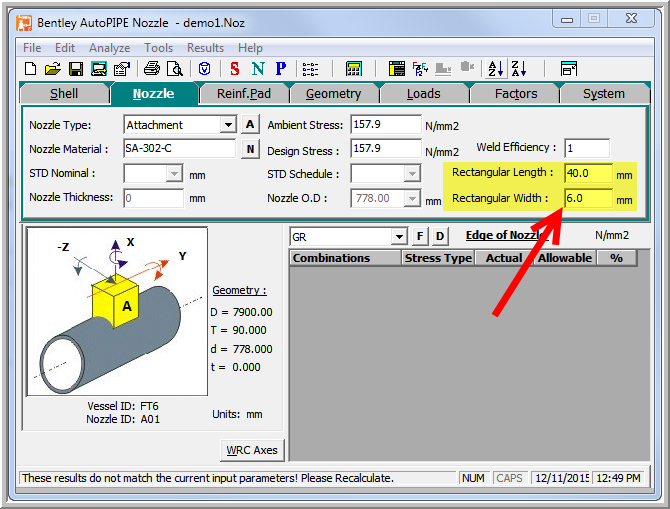Open the properties clipboard icon
The width and height of the screenshot is (670, 509).
point(122,68)
